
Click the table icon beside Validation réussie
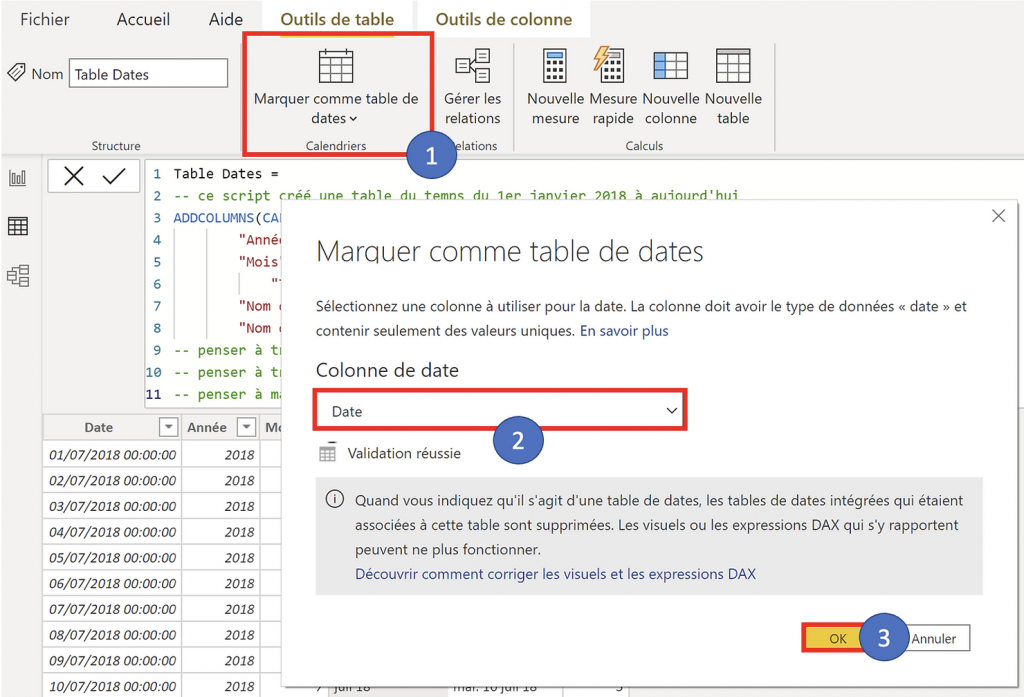[x=328, y=452]
